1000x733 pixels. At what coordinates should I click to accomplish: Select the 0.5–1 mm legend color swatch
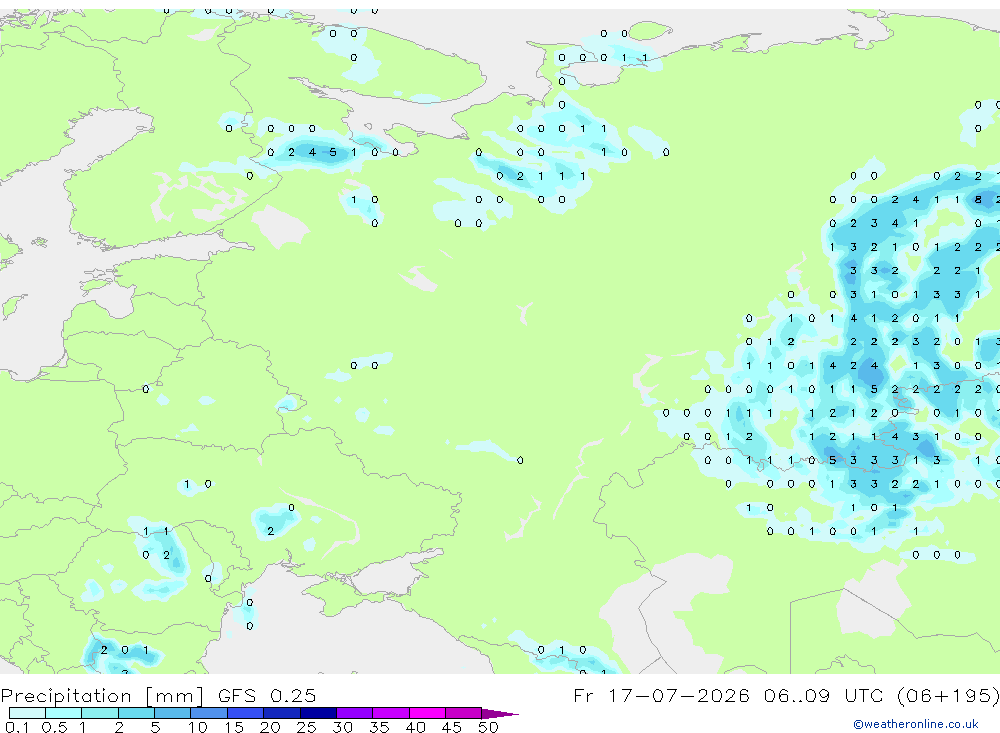click(x=64, y=713)
